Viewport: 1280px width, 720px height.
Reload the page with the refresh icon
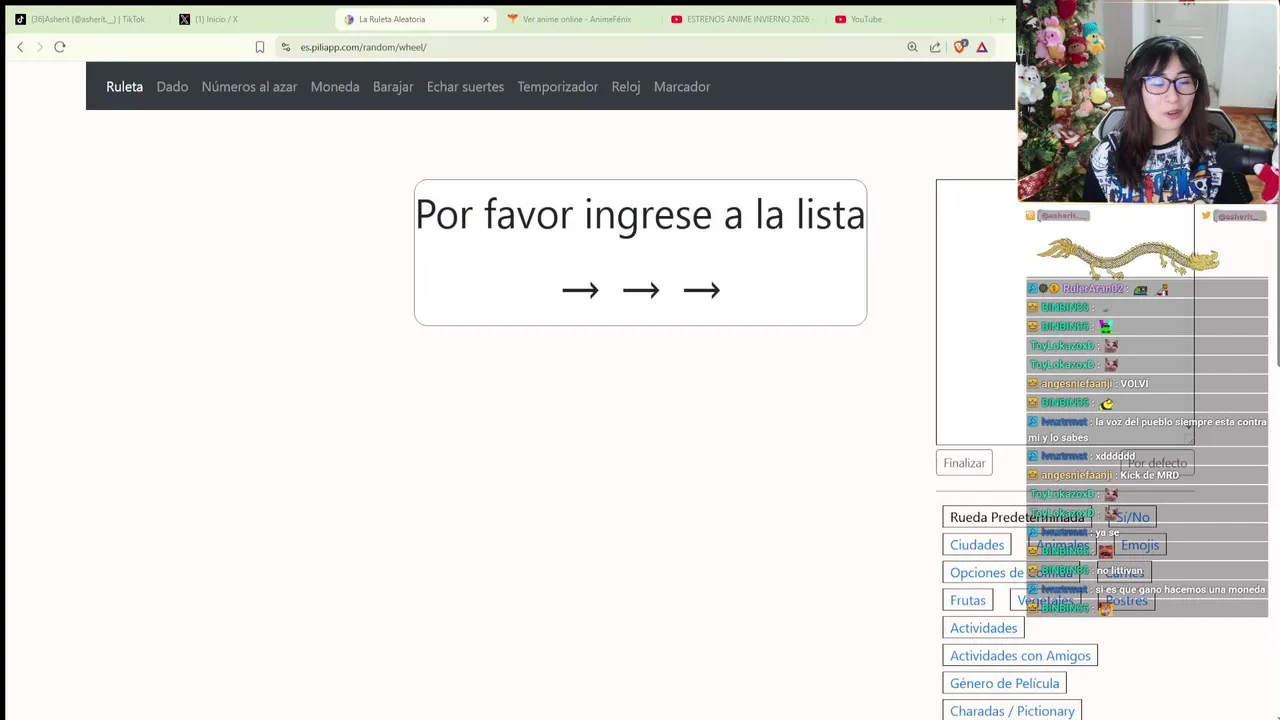click(60, 47)
